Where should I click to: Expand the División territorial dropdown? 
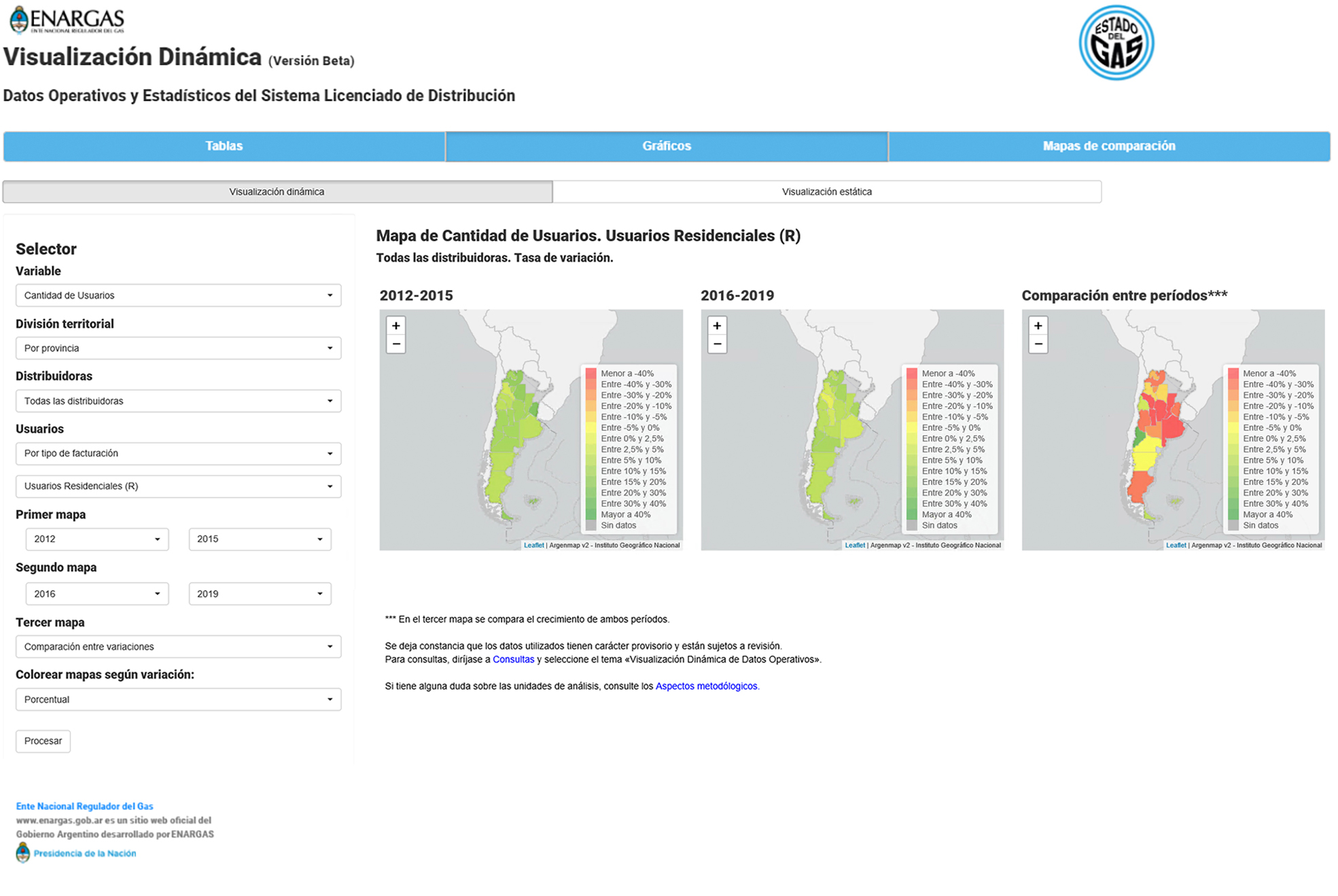[x=178, y=348]
